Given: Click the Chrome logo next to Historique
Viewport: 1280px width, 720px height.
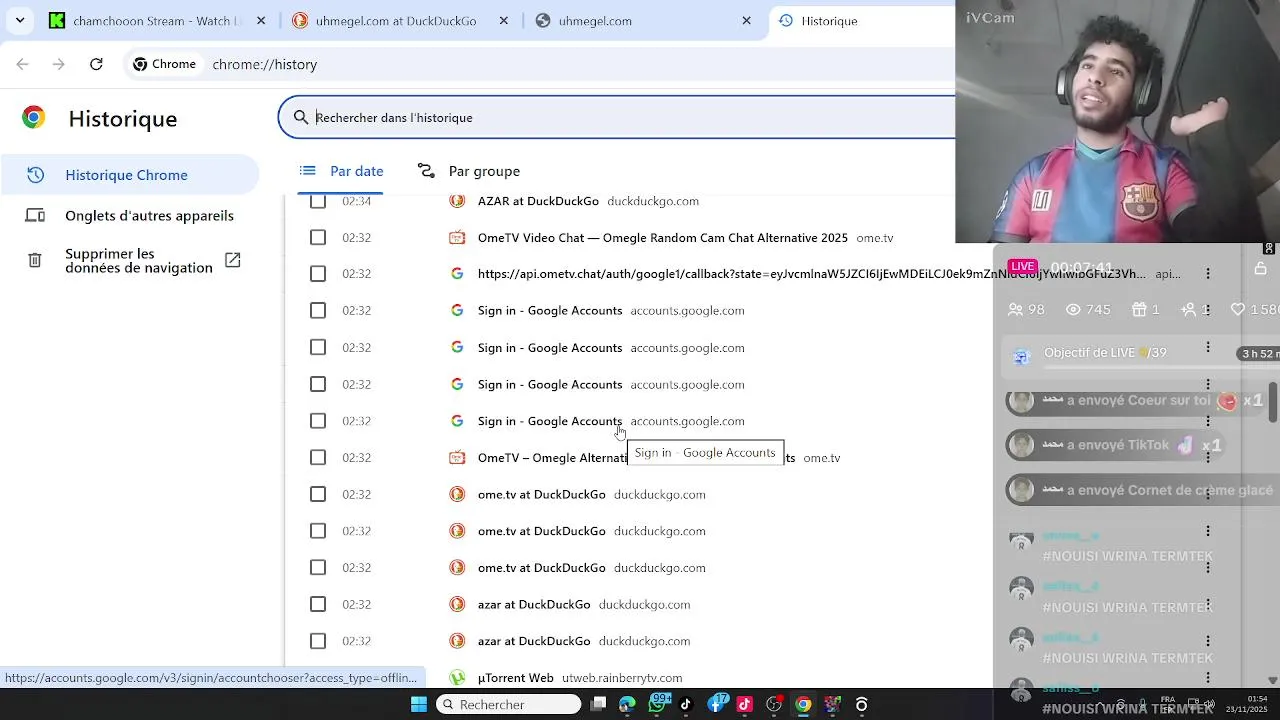Looking at the screenshot, I should point(34,118).
